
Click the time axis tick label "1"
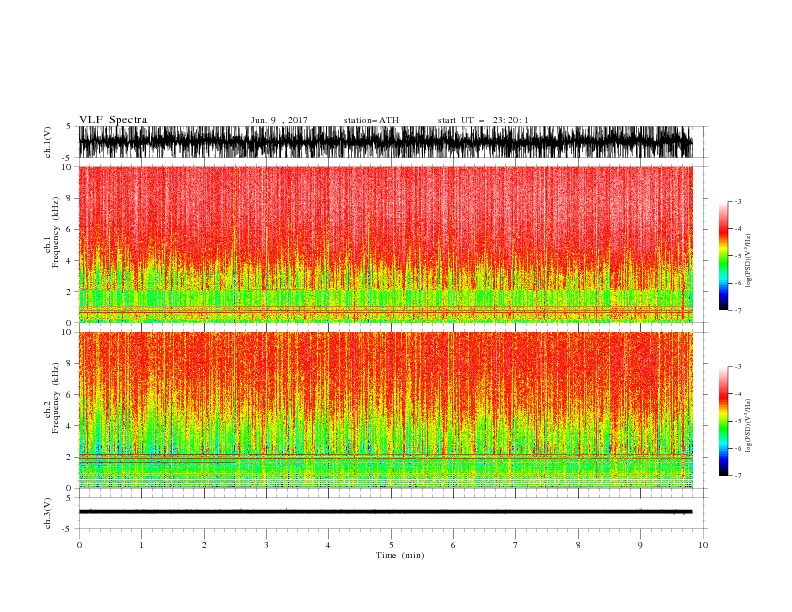point(141,545)
